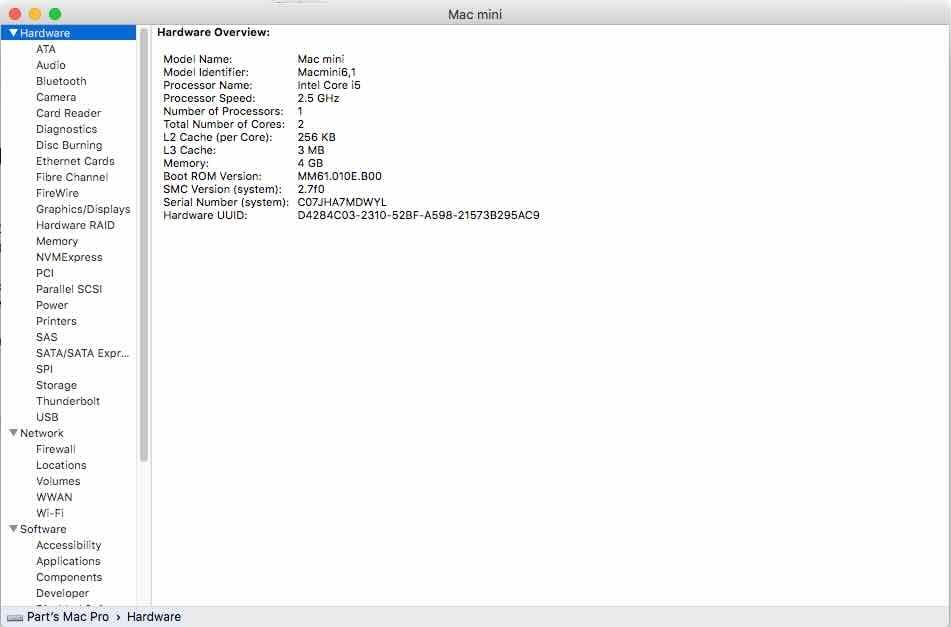Open FireWire in the sidebar

click(x=57, y=193)
